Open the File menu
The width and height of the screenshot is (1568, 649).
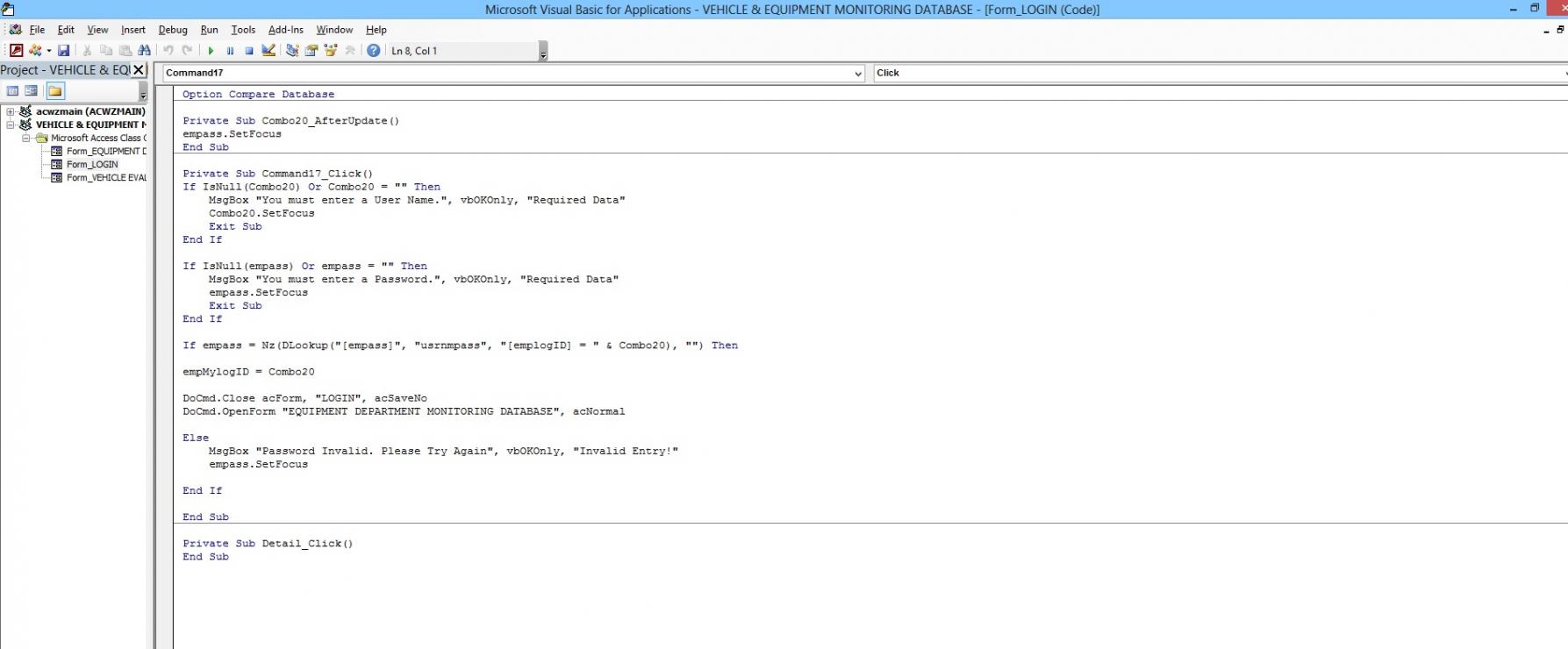(37, 30)
